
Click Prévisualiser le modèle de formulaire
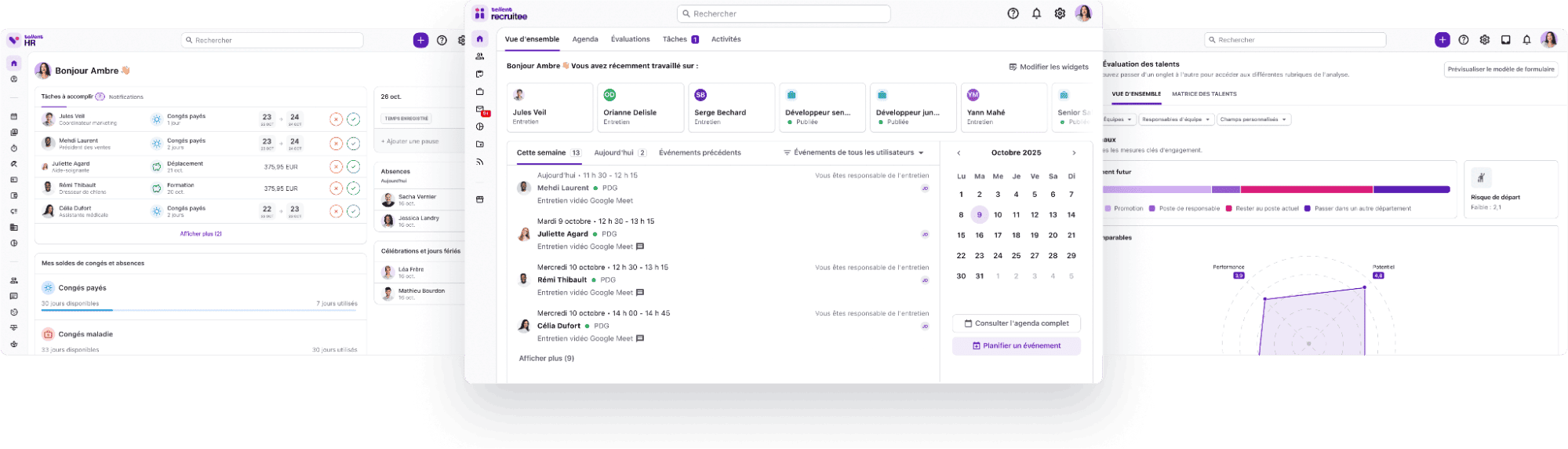point(1501,69)
